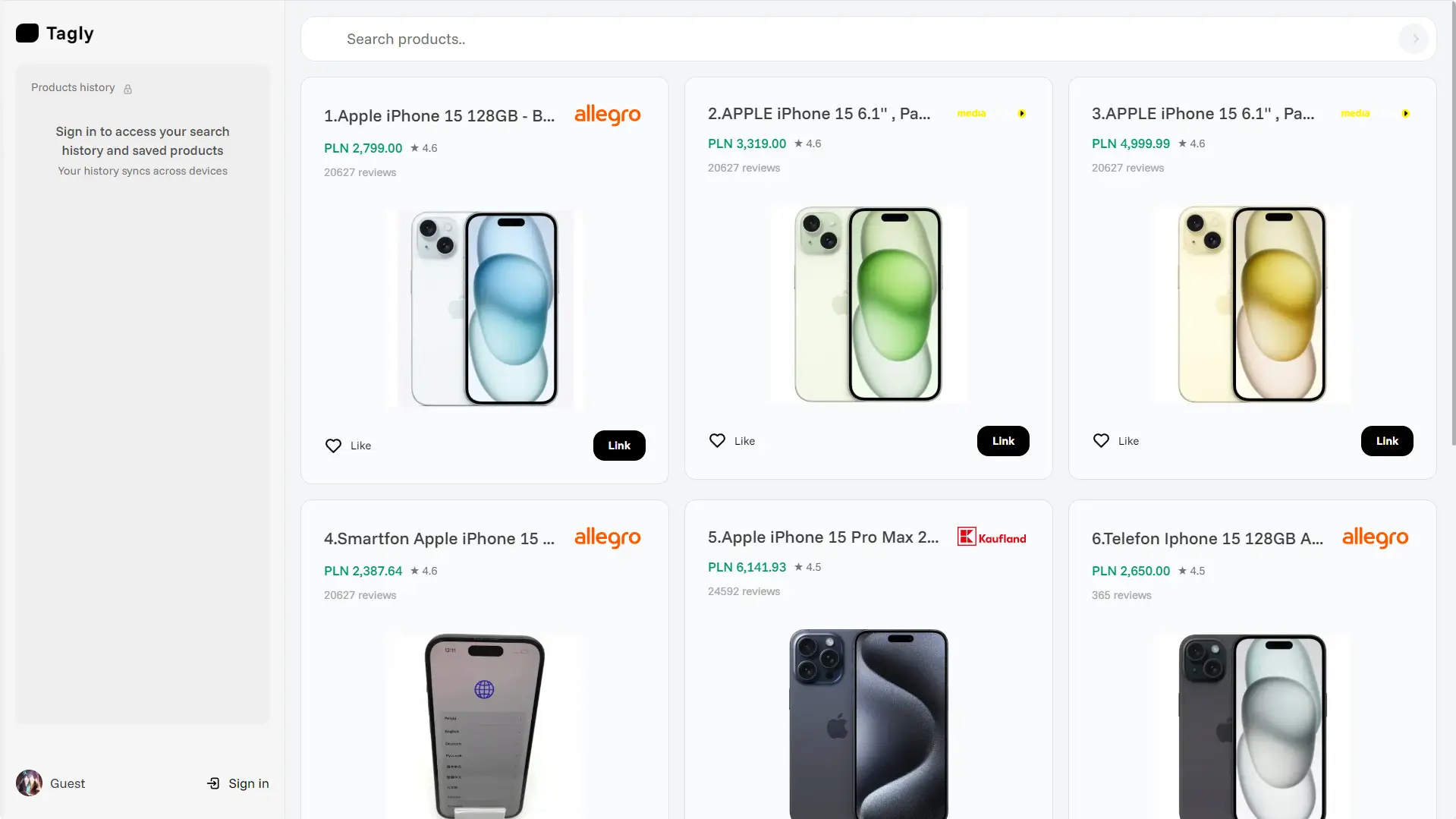
Task: Open the Link button for product 3
Action: (x=1387, y=441)
